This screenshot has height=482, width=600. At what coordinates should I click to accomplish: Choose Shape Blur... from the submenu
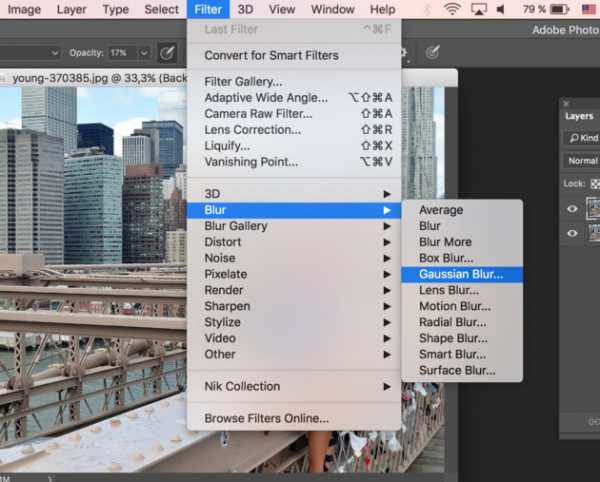(x=462, y=339)
